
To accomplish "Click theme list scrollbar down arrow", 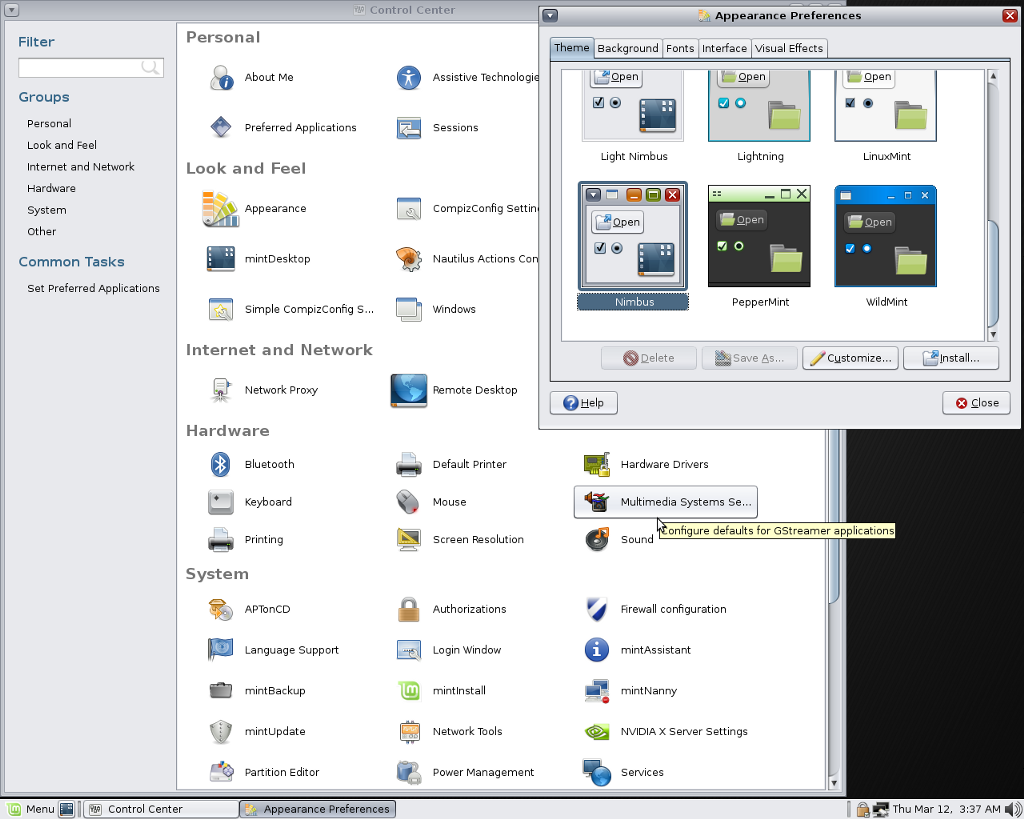I will click(x=993, y=334).
